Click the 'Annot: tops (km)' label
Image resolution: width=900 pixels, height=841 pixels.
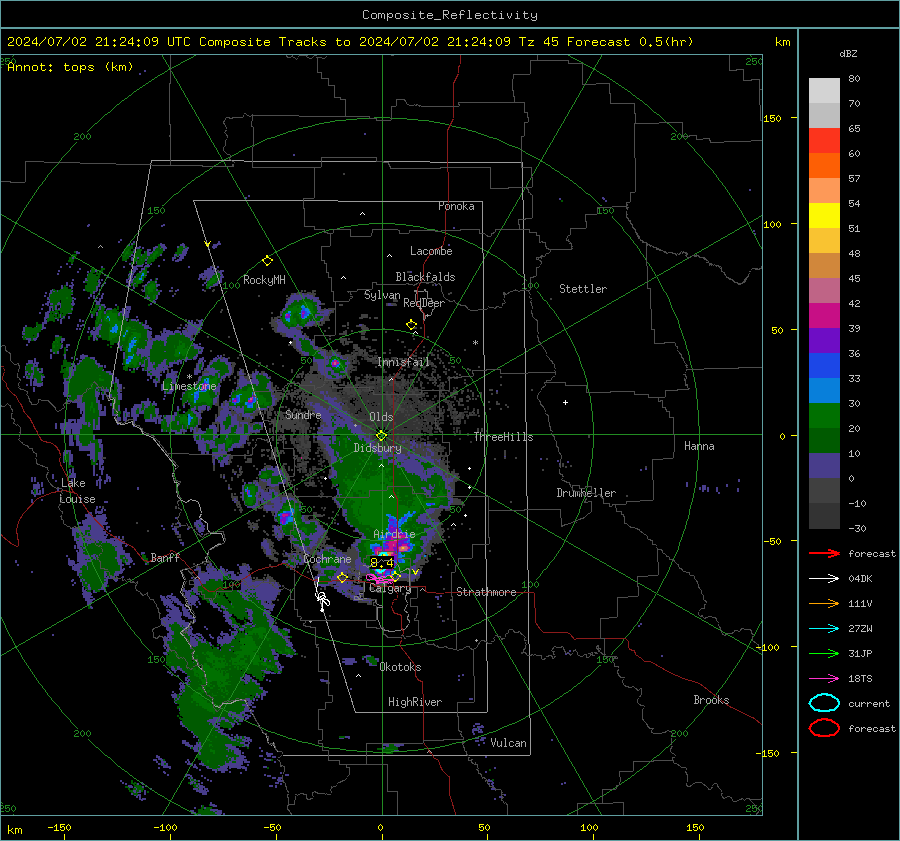70,67
